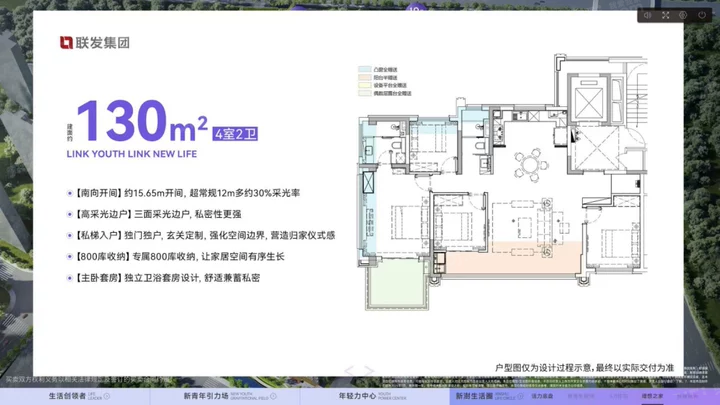The image size is (720, 405).
Task: Click the power exit icon
Action: click(x=702, y=15)
